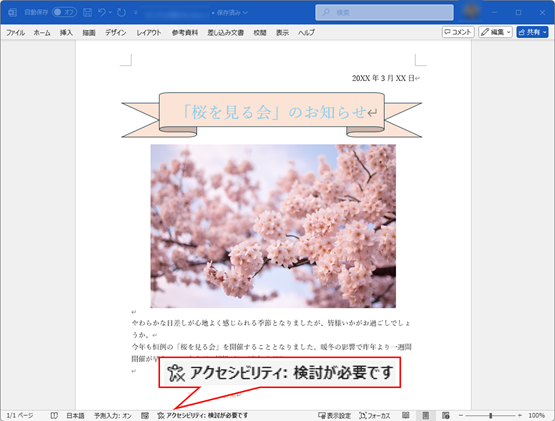Open the アクセシビリティ status bar checker
555x421 pixels.
(202, 415)
